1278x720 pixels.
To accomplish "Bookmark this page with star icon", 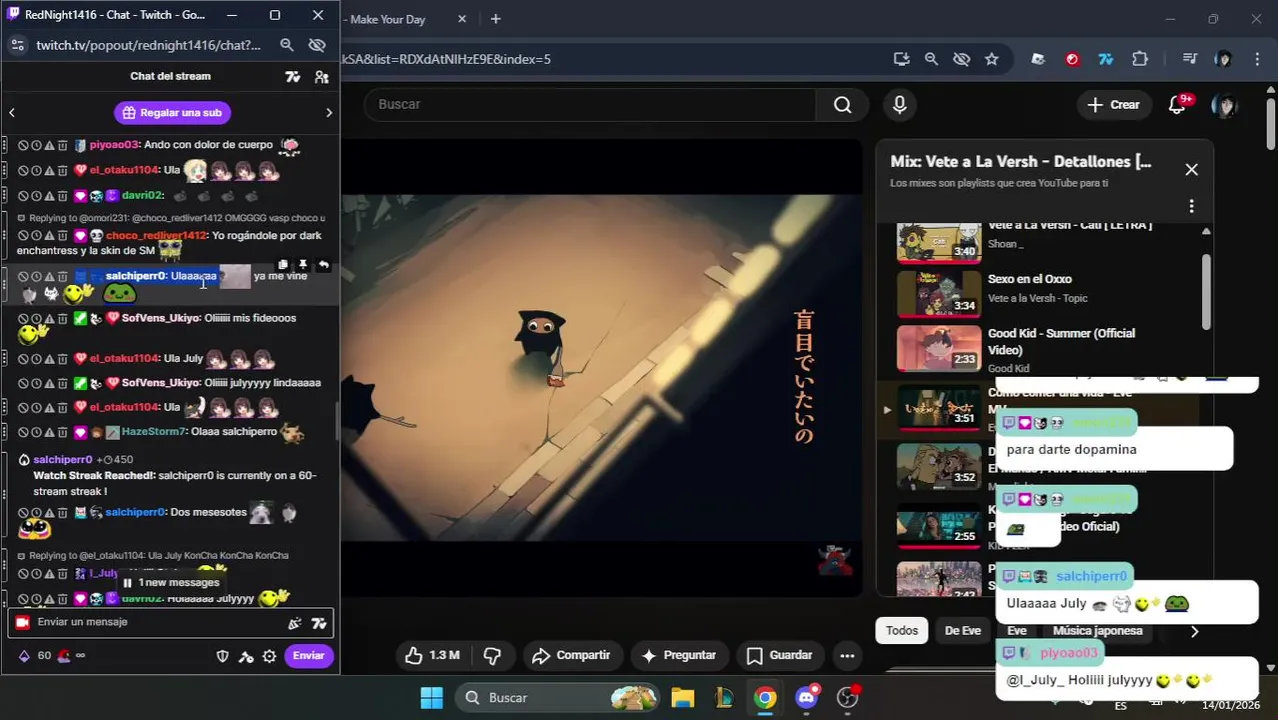I will coord(992,59).
